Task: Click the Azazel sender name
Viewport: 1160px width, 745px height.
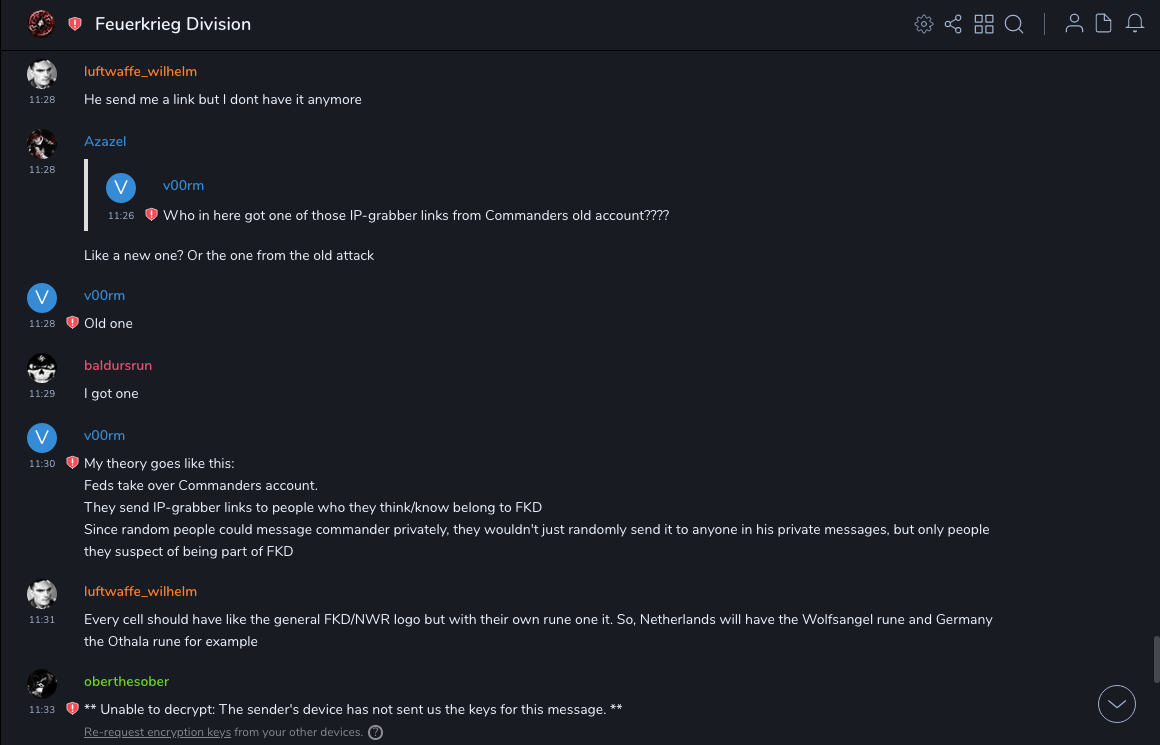Action: click(x=105, y=142)
